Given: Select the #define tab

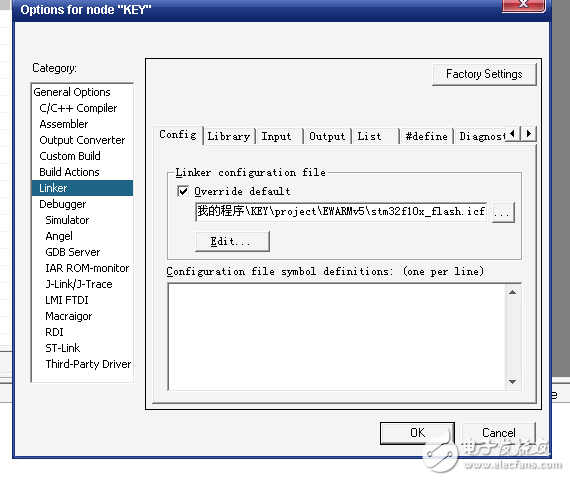Looking at the screenshot, I should click(x=426, y=137).
